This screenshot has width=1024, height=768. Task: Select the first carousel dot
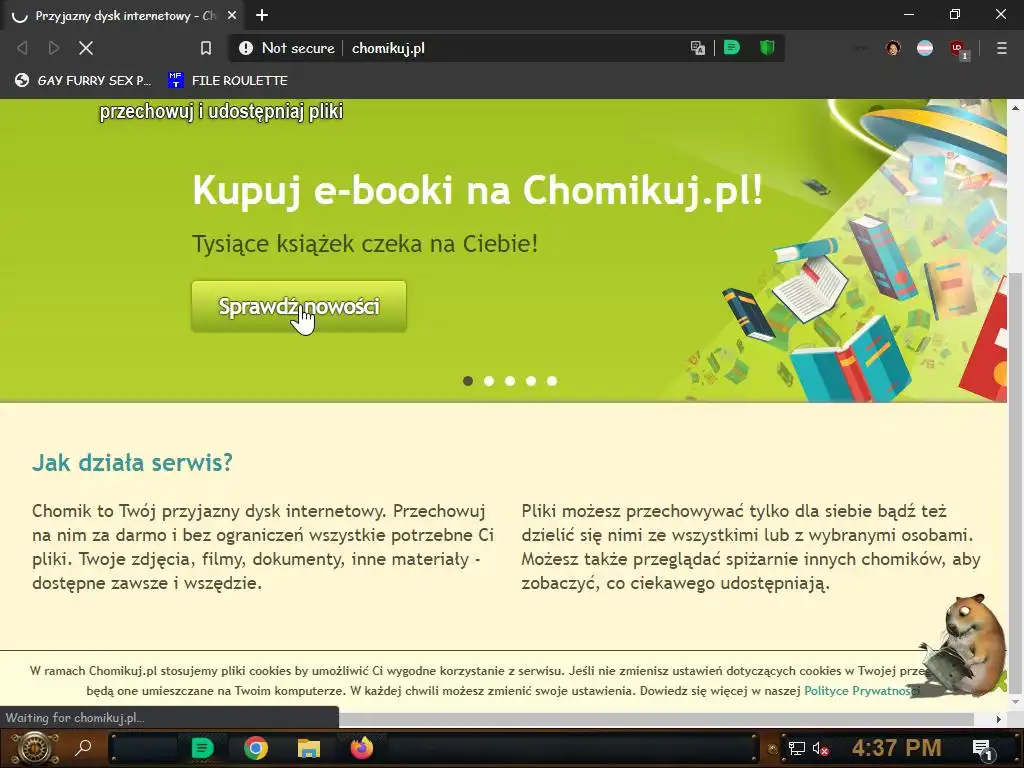point(468,381)
